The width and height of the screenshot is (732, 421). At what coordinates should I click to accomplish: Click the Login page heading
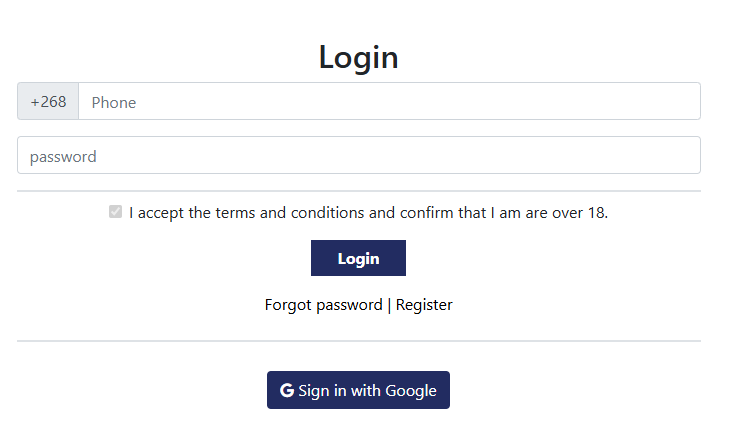(358, 57)
